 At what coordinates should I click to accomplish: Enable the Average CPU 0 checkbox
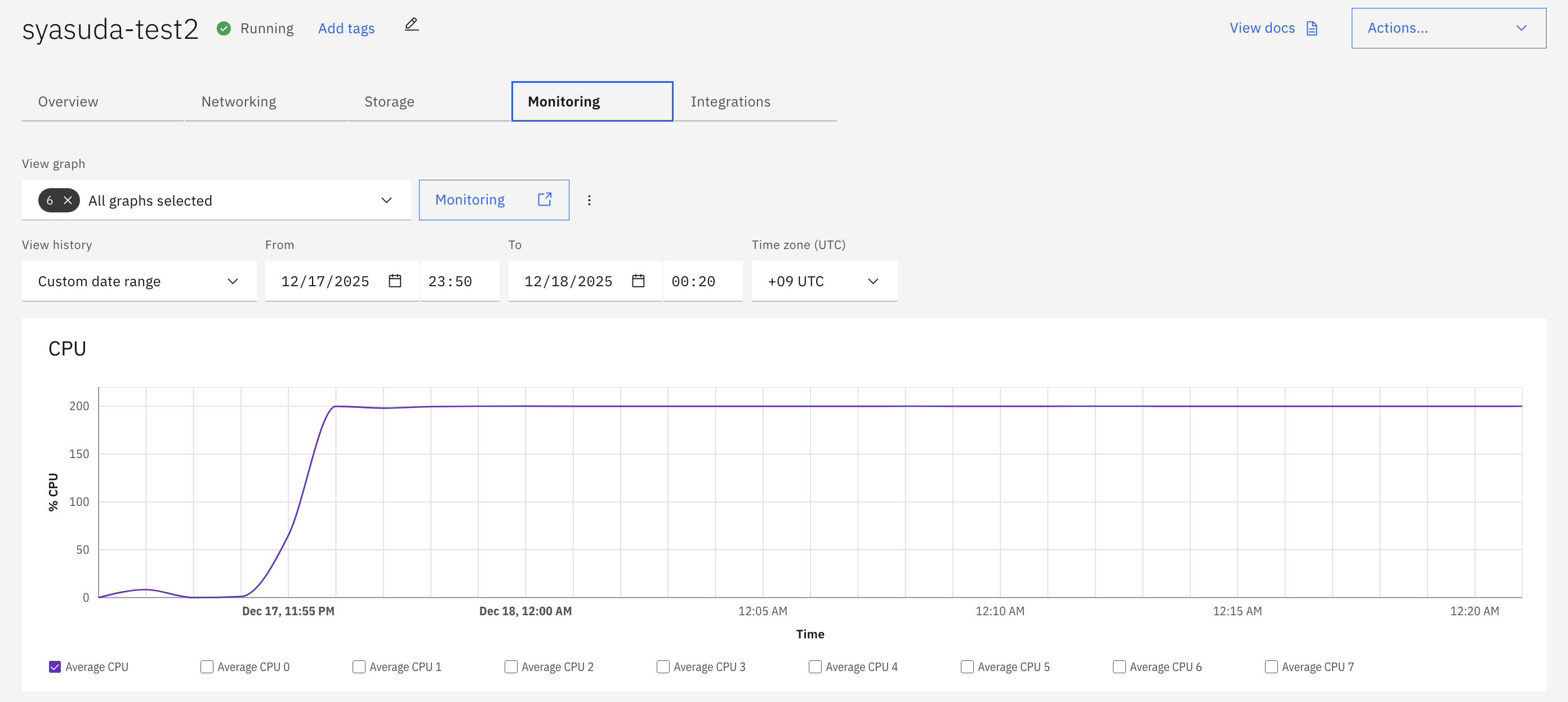[x=207, y=667]
